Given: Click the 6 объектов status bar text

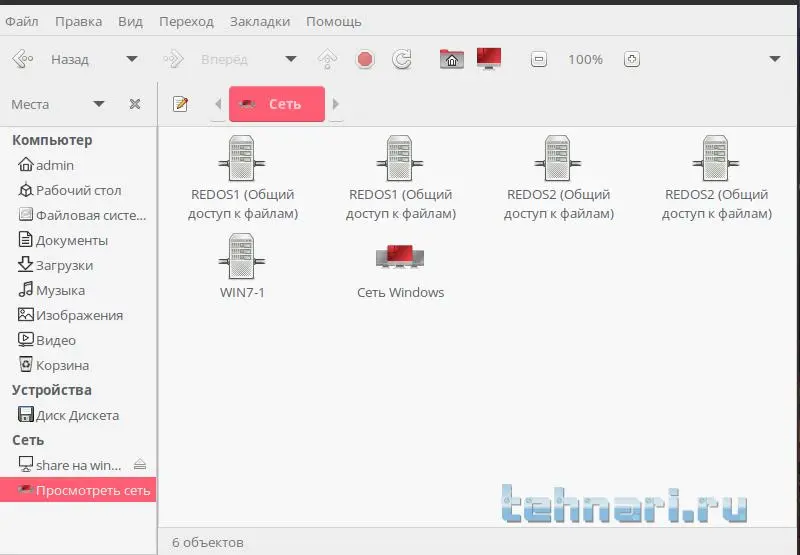Looking at the screenshot, I should (x=208, y=542).
